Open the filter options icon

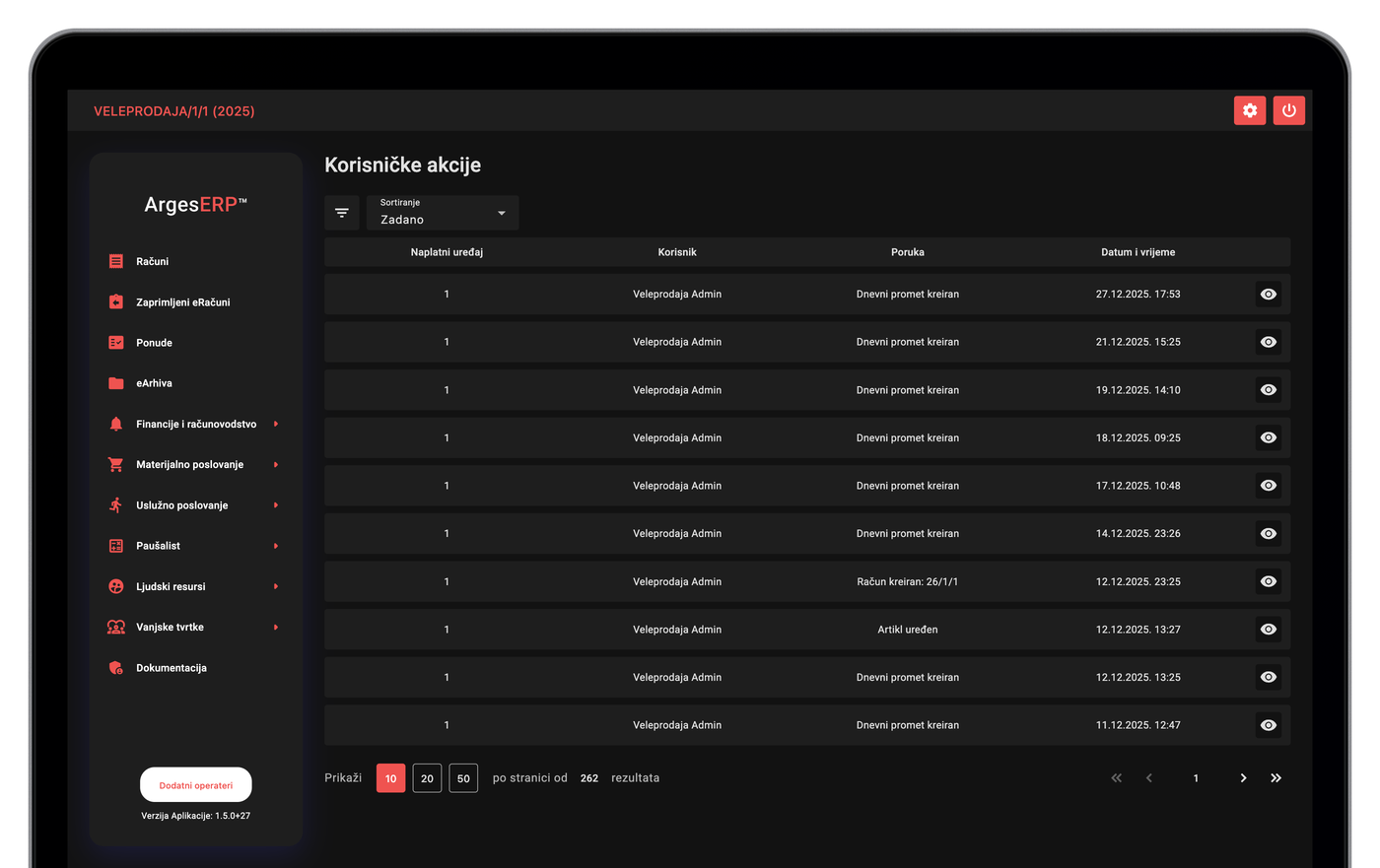point(342,213)
